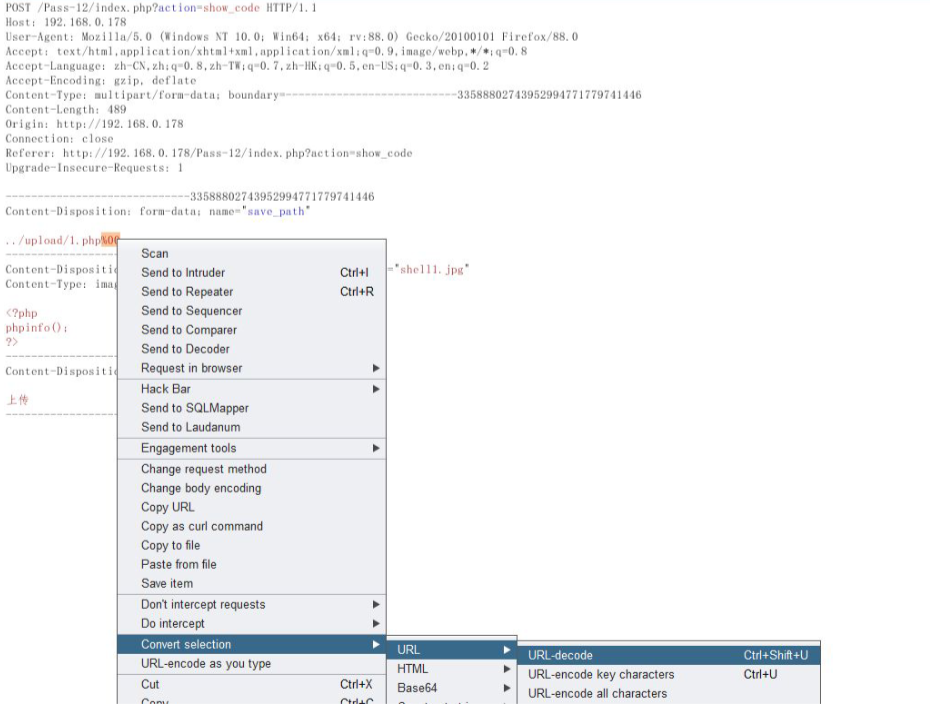This screenshot has width=930, height=704.
Task: Open the HTML conversion submenu
Action: tap(413, 669)
